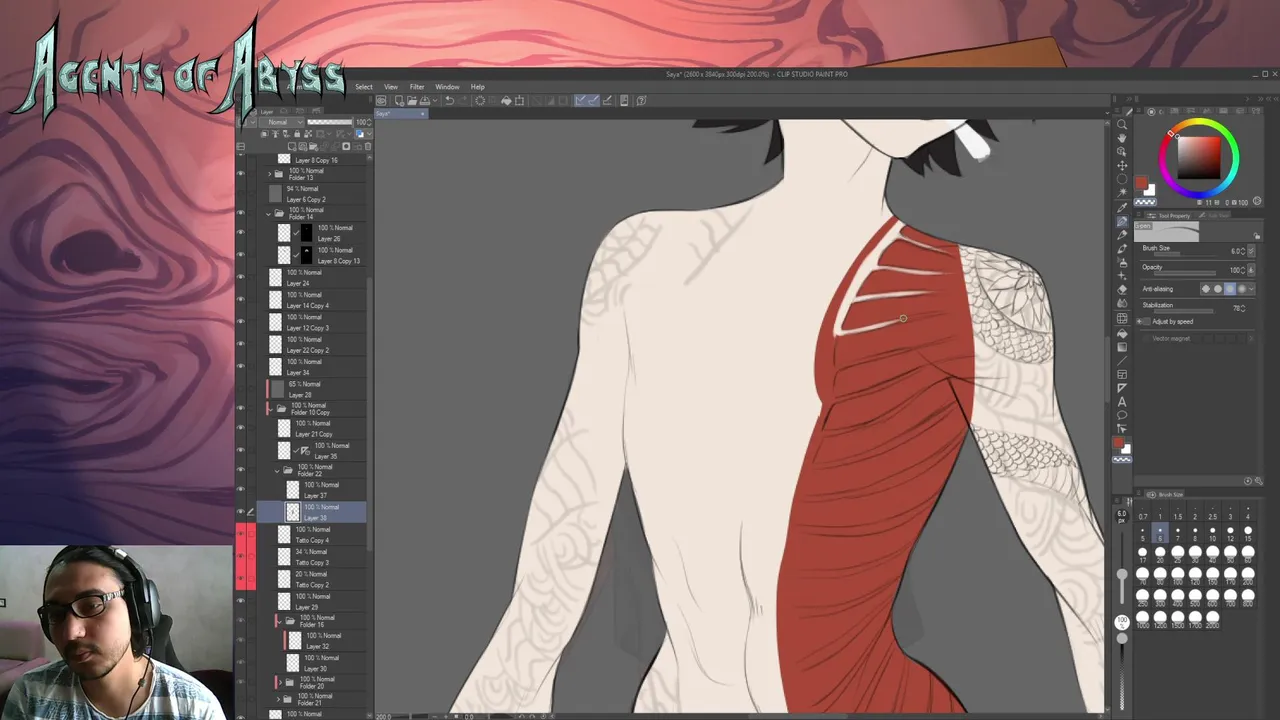Select the Ruler tool
This screenshot has height=720, width=1280.
1122,388
